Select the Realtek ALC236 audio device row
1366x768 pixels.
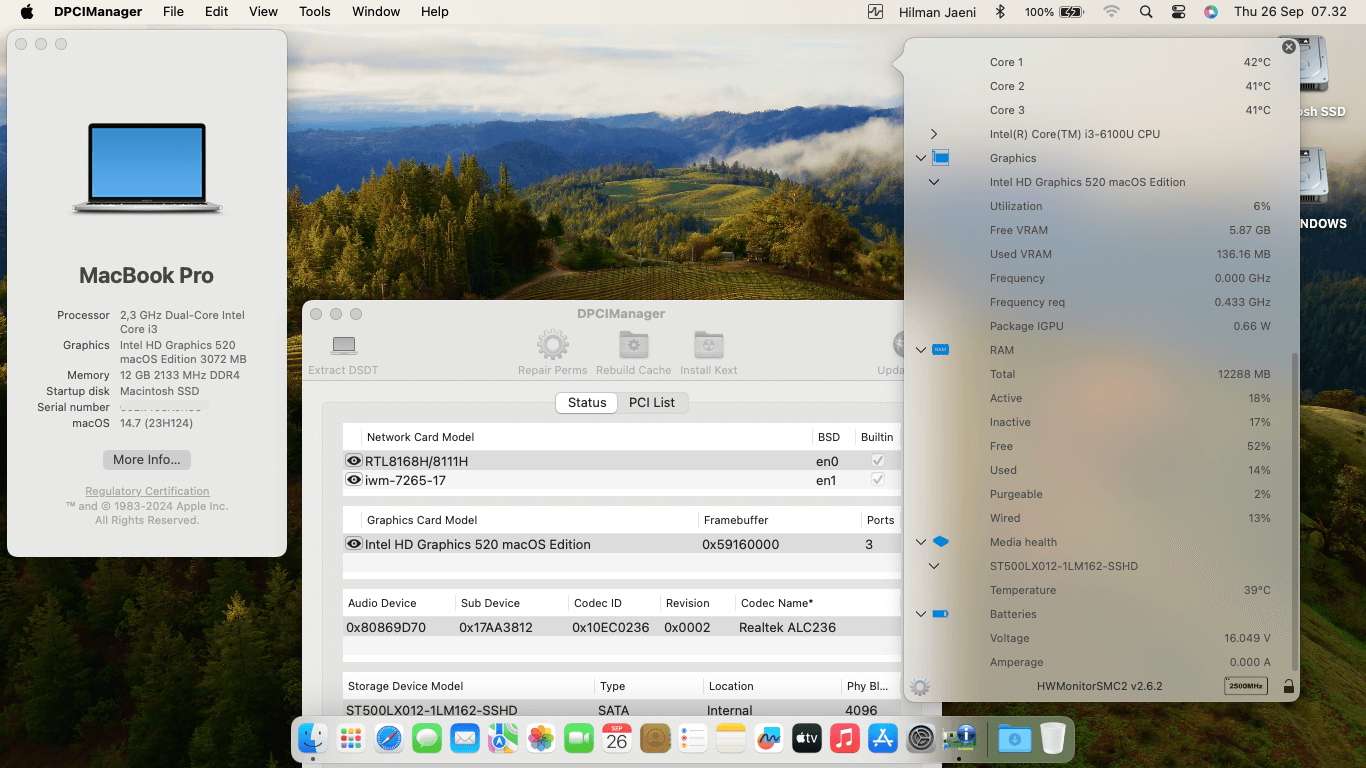621,627
